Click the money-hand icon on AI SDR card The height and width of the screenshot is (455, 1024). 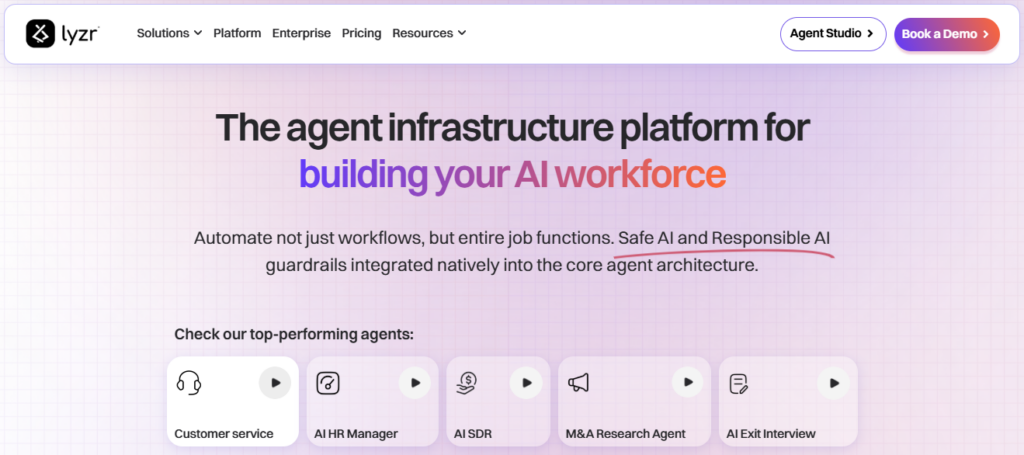pos(468,383)
